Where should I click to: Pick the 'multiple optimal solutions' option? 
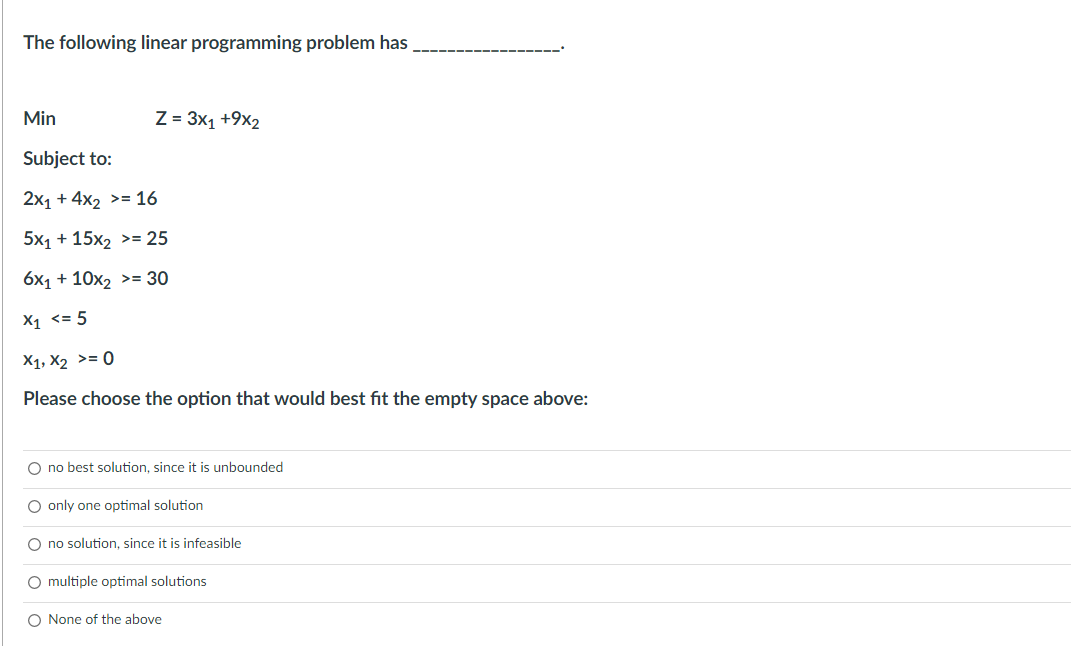click(x=130, y=581)
